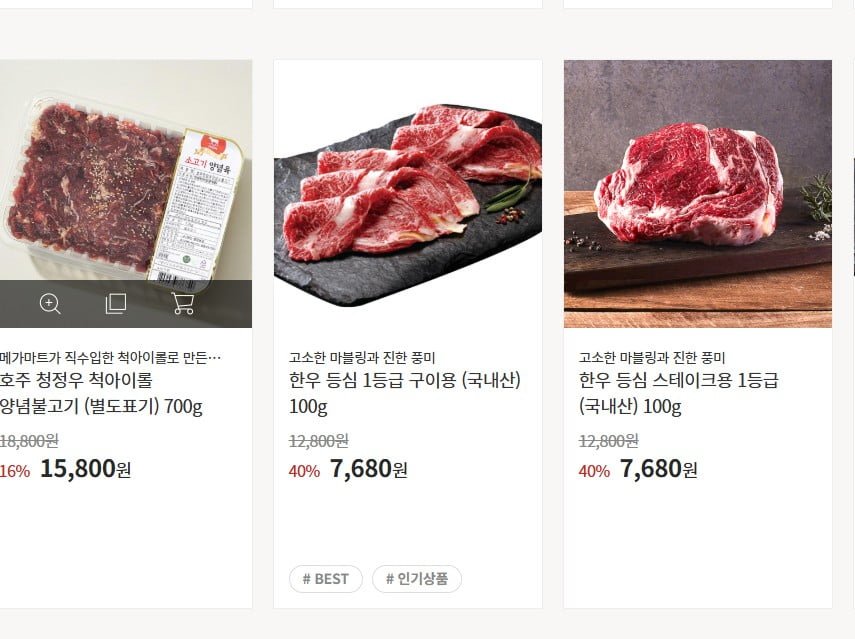
Task: Select the # BEST tag
Action: pos(326,579)
